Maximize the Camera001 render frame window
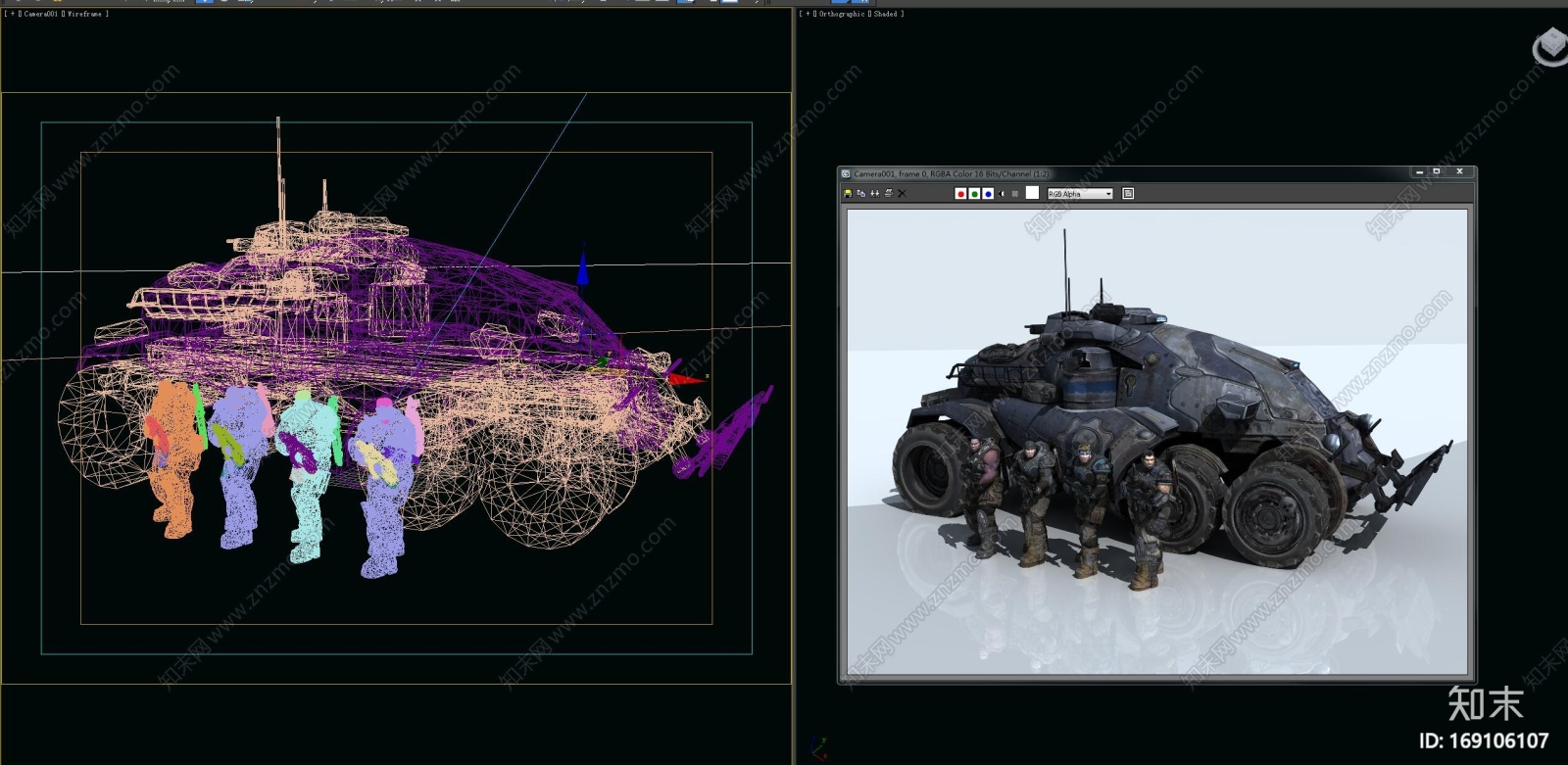 (x=1437, y=171)
